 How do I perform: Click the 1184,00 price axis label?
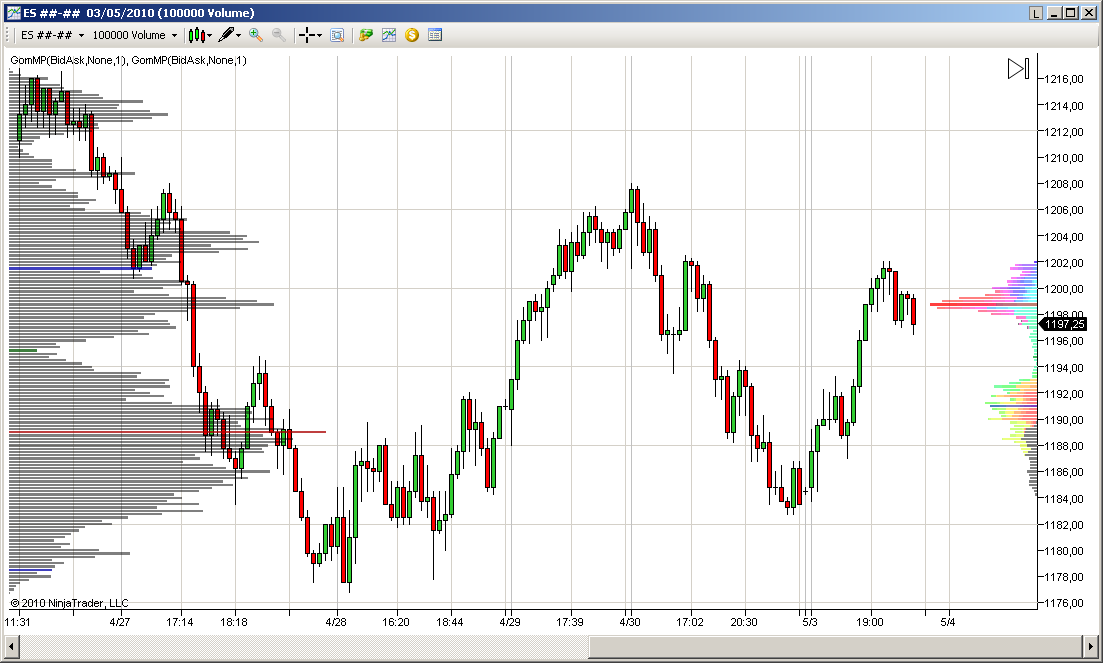1064,498
